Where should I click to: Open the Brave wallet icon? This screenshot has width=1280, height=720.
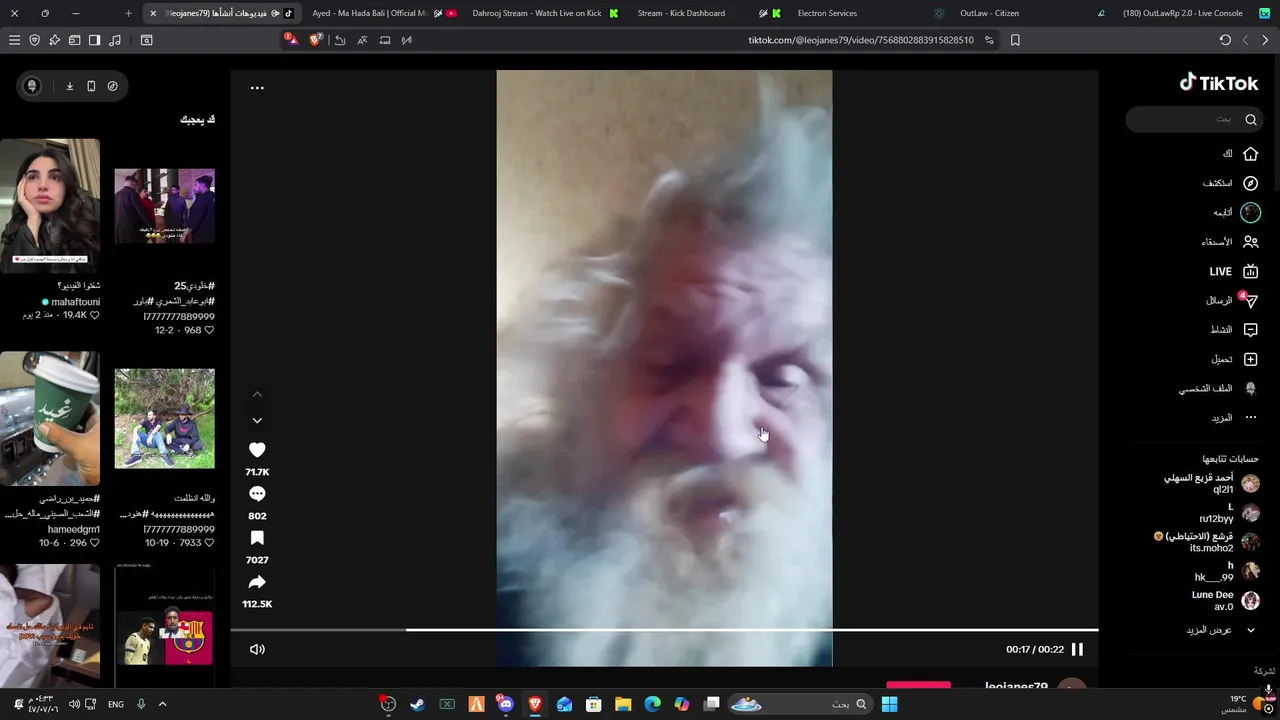point(74,40)
